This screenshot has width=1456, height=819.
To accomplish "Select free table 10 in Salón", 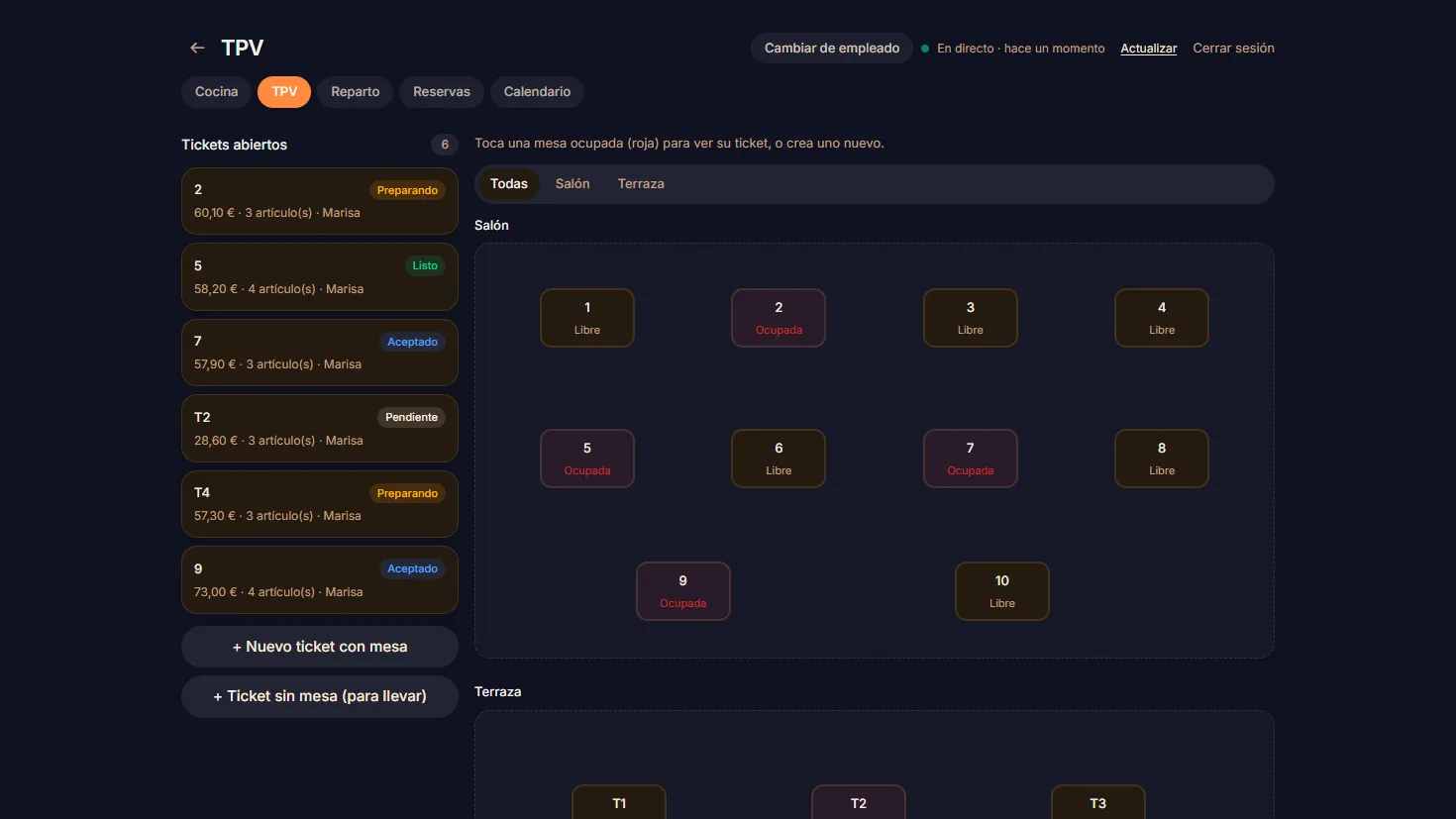I will (x=1002, y=591).
